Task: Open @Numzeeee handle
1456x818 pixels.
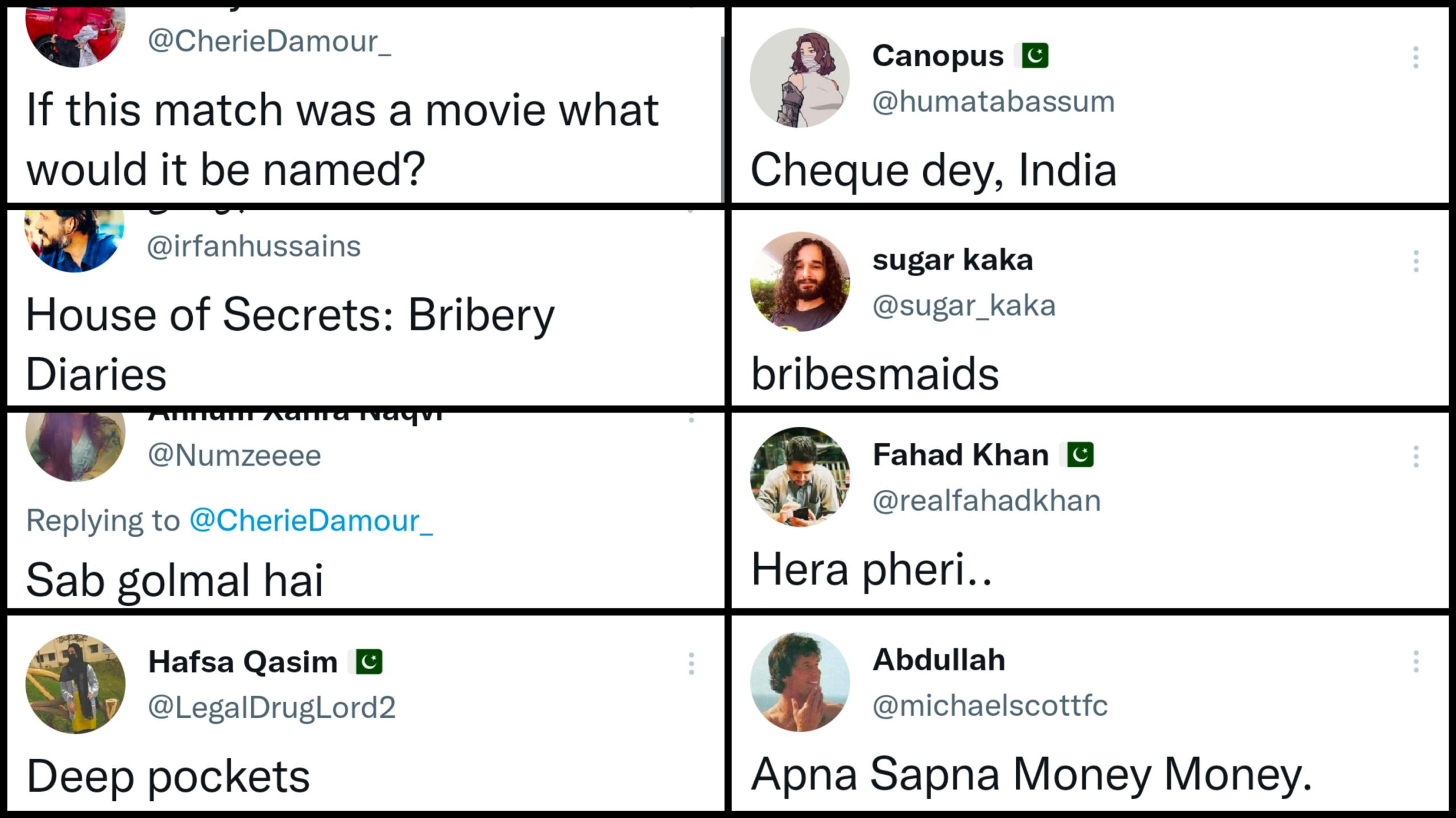Action: [234, 456]
